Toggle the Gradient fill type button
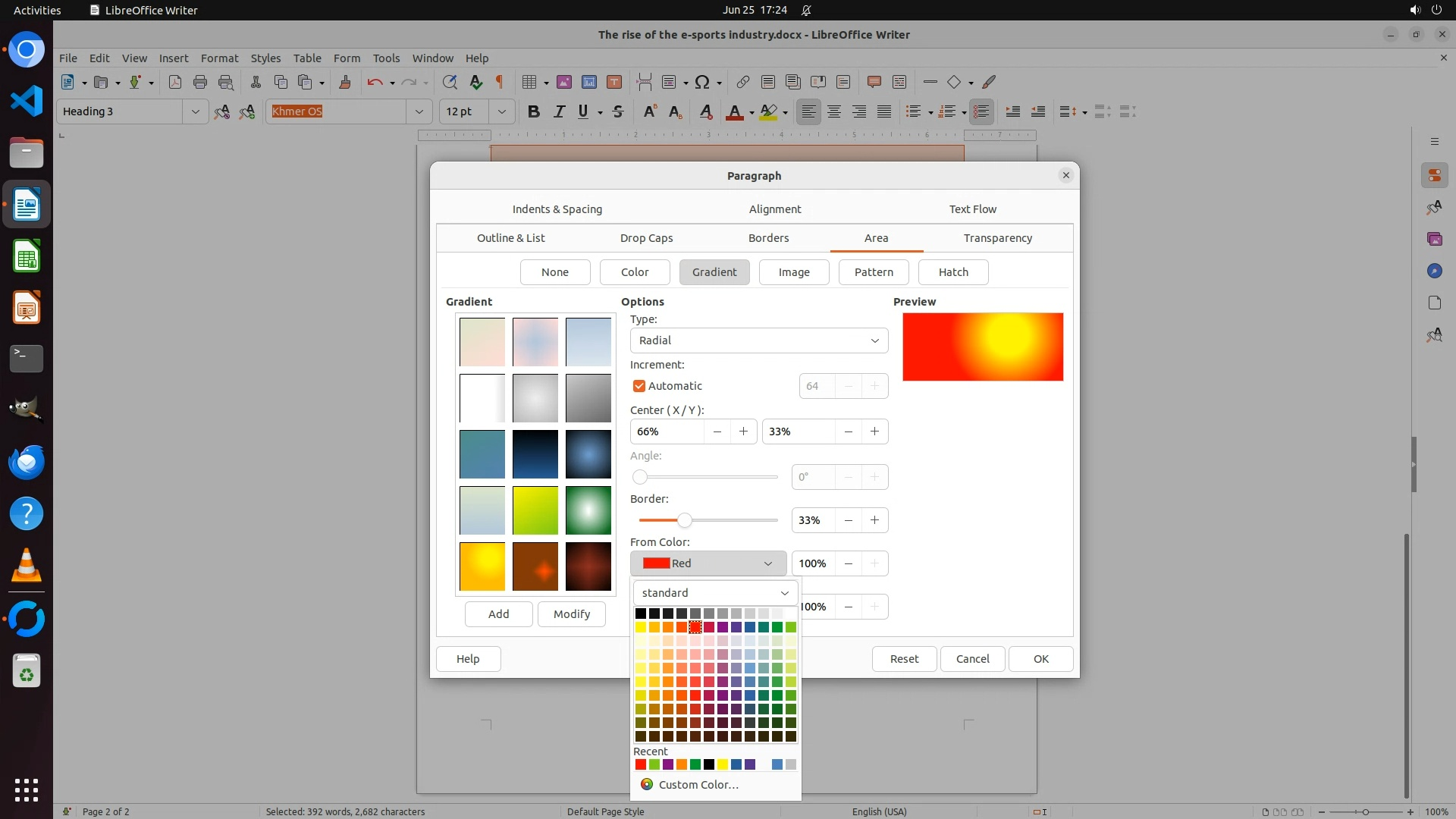The image size is (1456, 819). (x=714, y=272)
